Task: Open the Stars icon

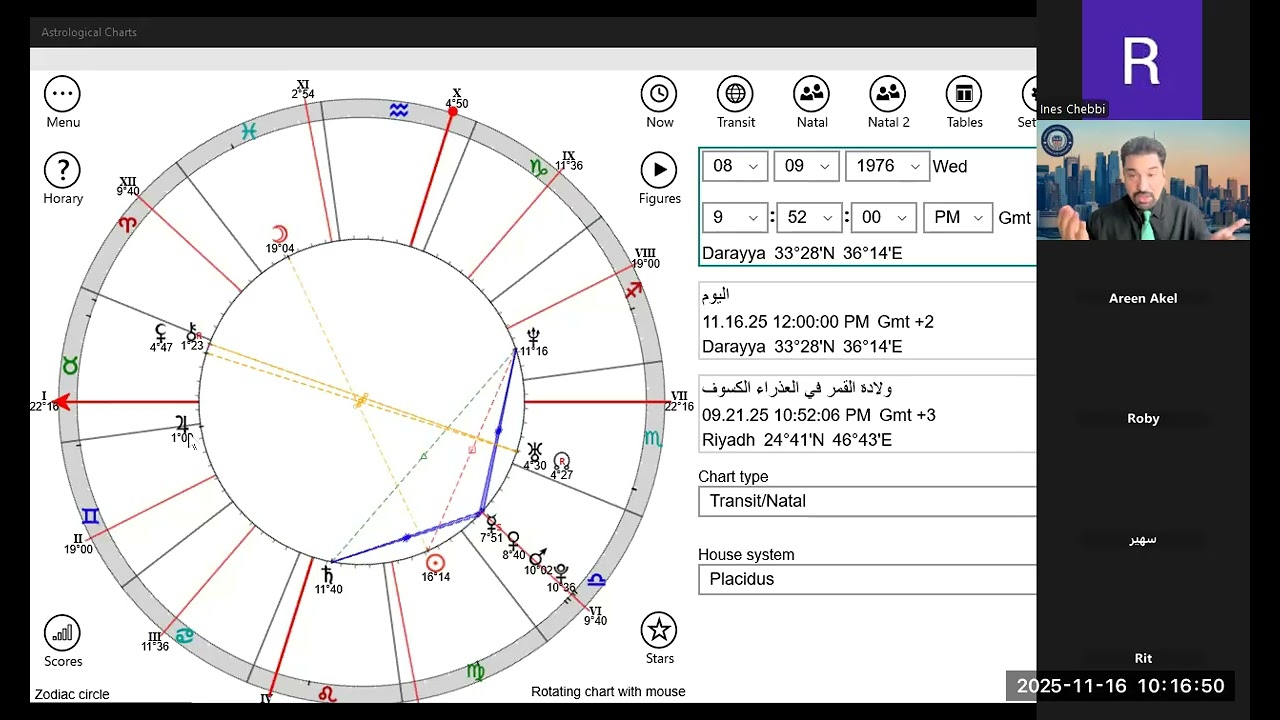Action: pyautogui.click(x=659, y=630)
